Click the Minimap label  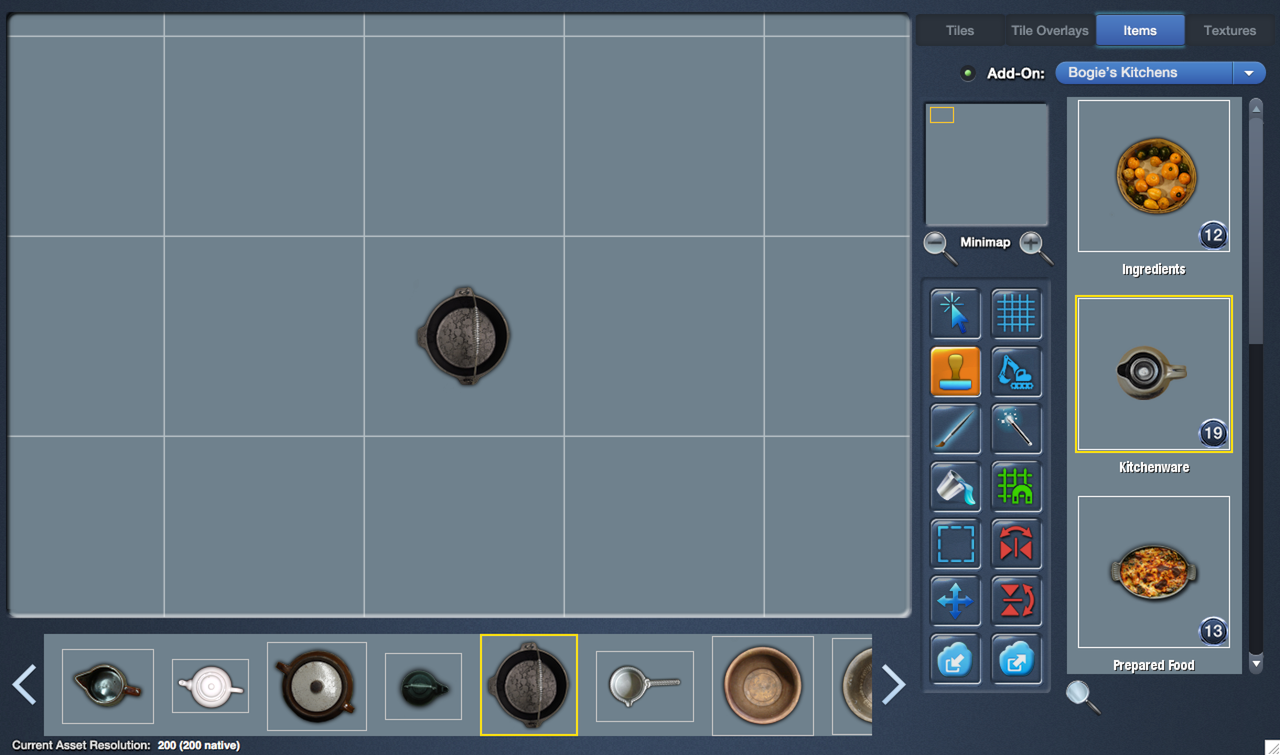tap(985, 242)
